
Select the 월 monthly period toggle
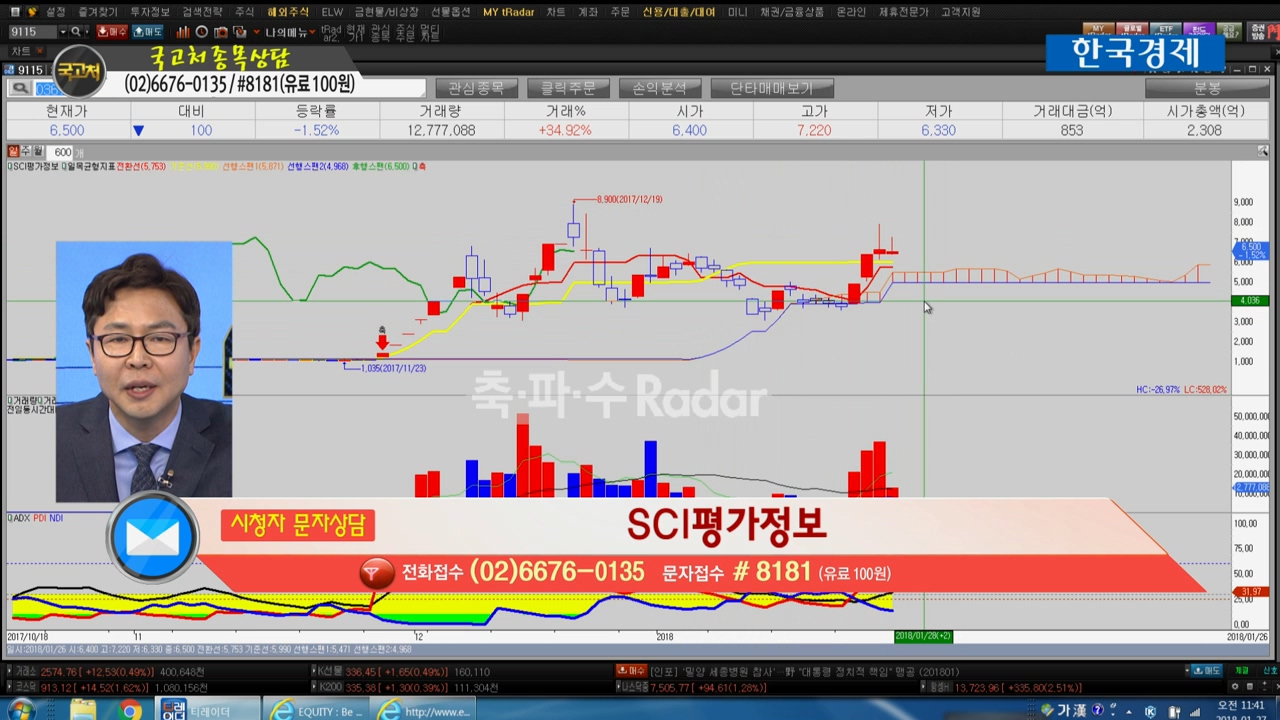pos(38,152)
